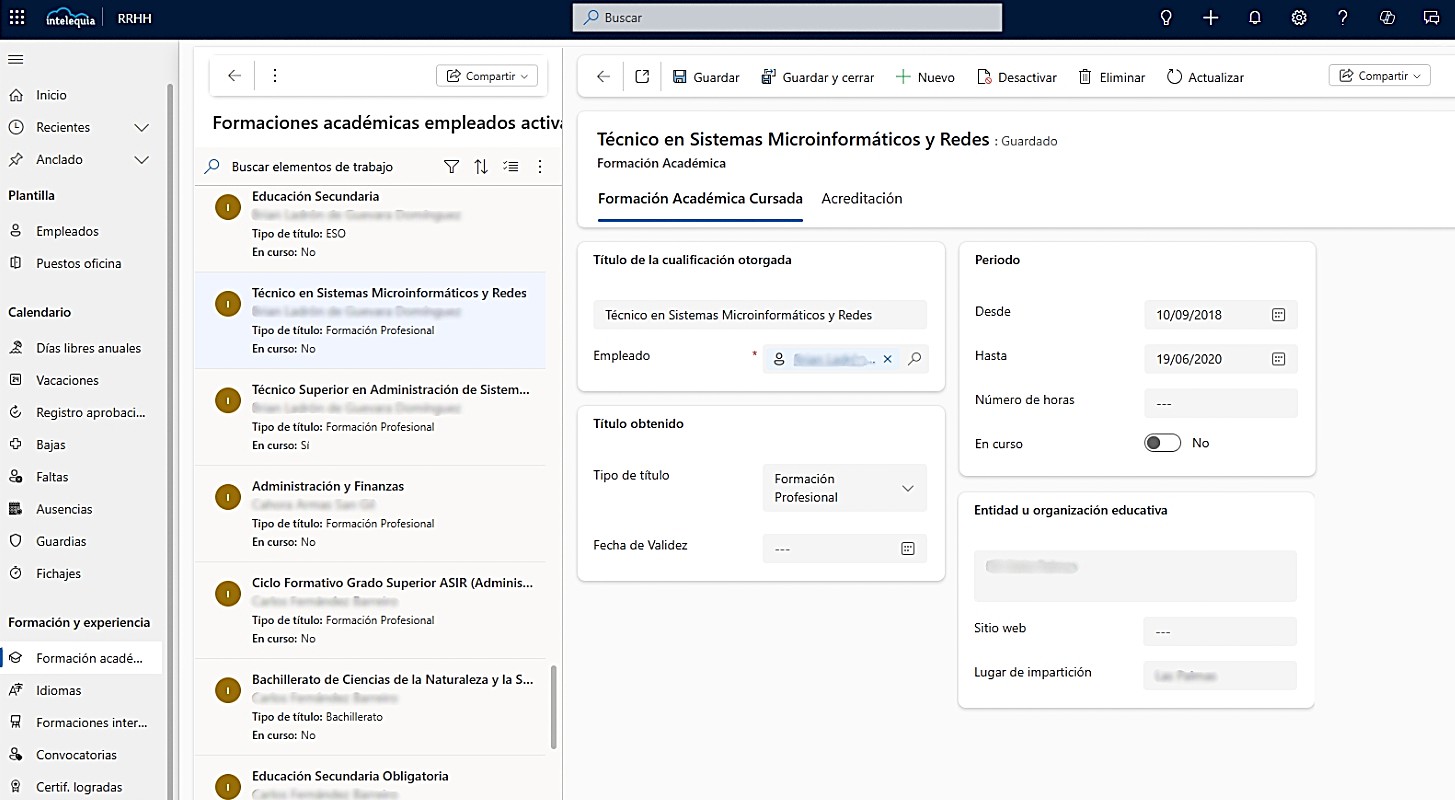This screenshot has width=1455, height=800.
Task: Expand the Recientes section
Action: click(x=141, y=127)
